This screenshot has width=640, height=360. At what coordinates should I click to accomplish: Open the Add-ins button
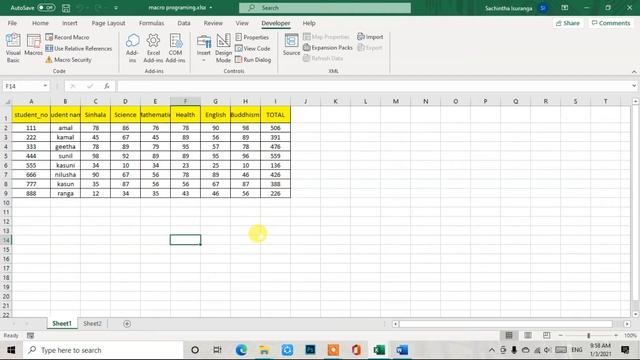132,48
